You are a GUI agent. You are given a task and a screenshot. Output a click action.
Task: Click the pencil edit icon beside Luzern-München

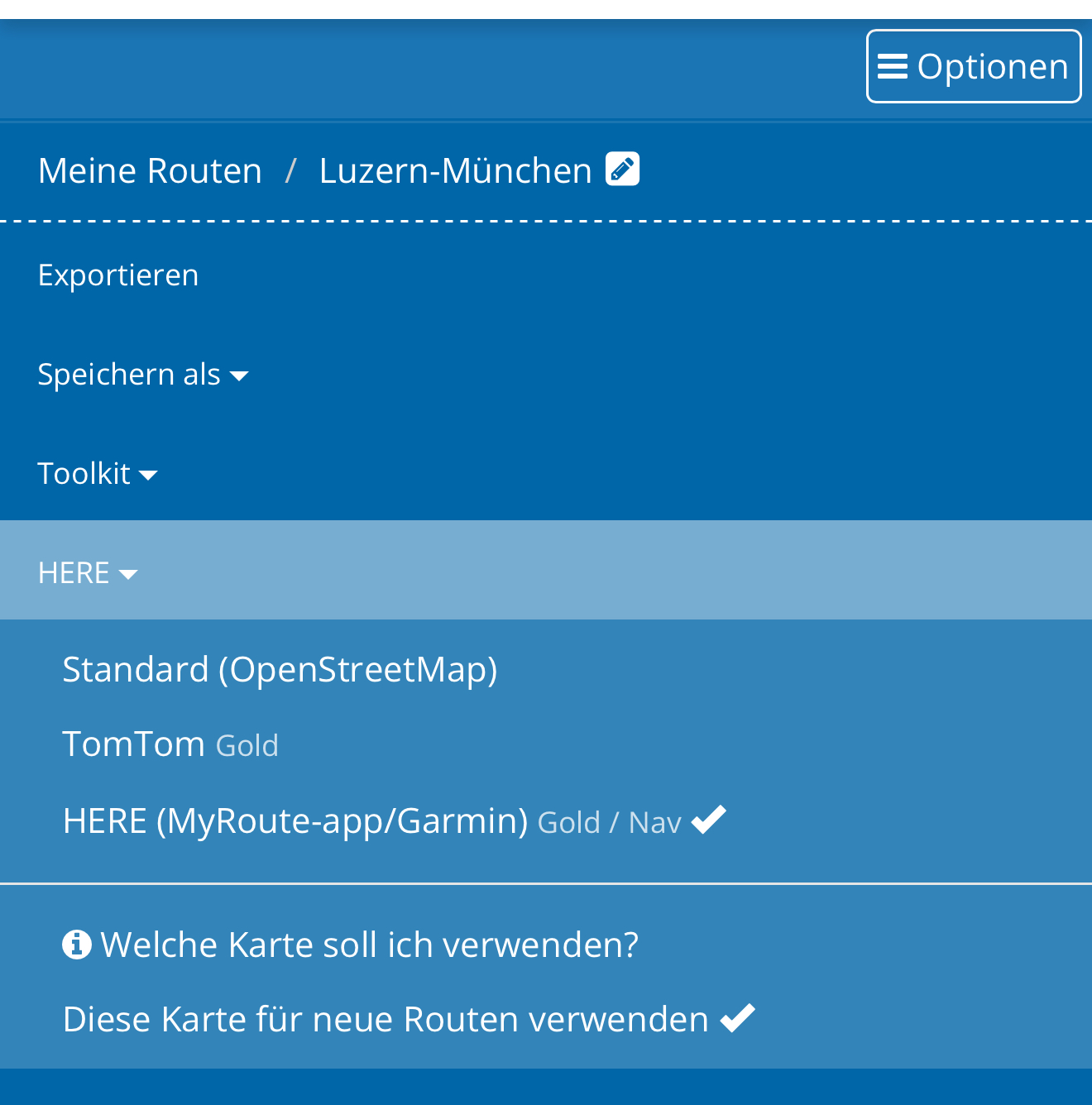(x=622, y=169)
